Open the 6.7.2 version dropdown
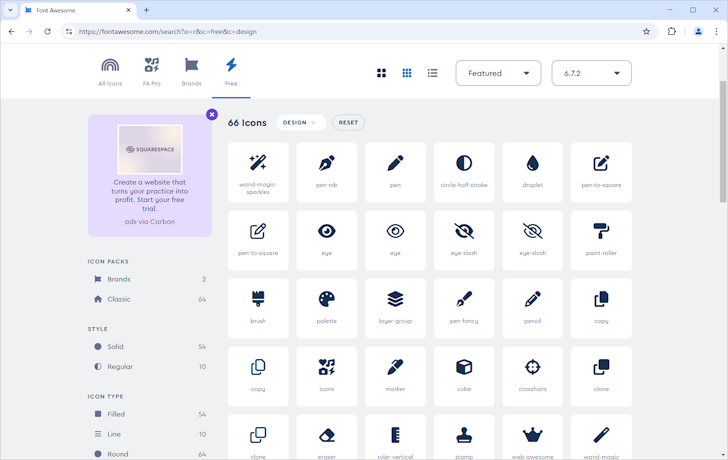Viewport: 728px width, 460px height. [591, 73]
